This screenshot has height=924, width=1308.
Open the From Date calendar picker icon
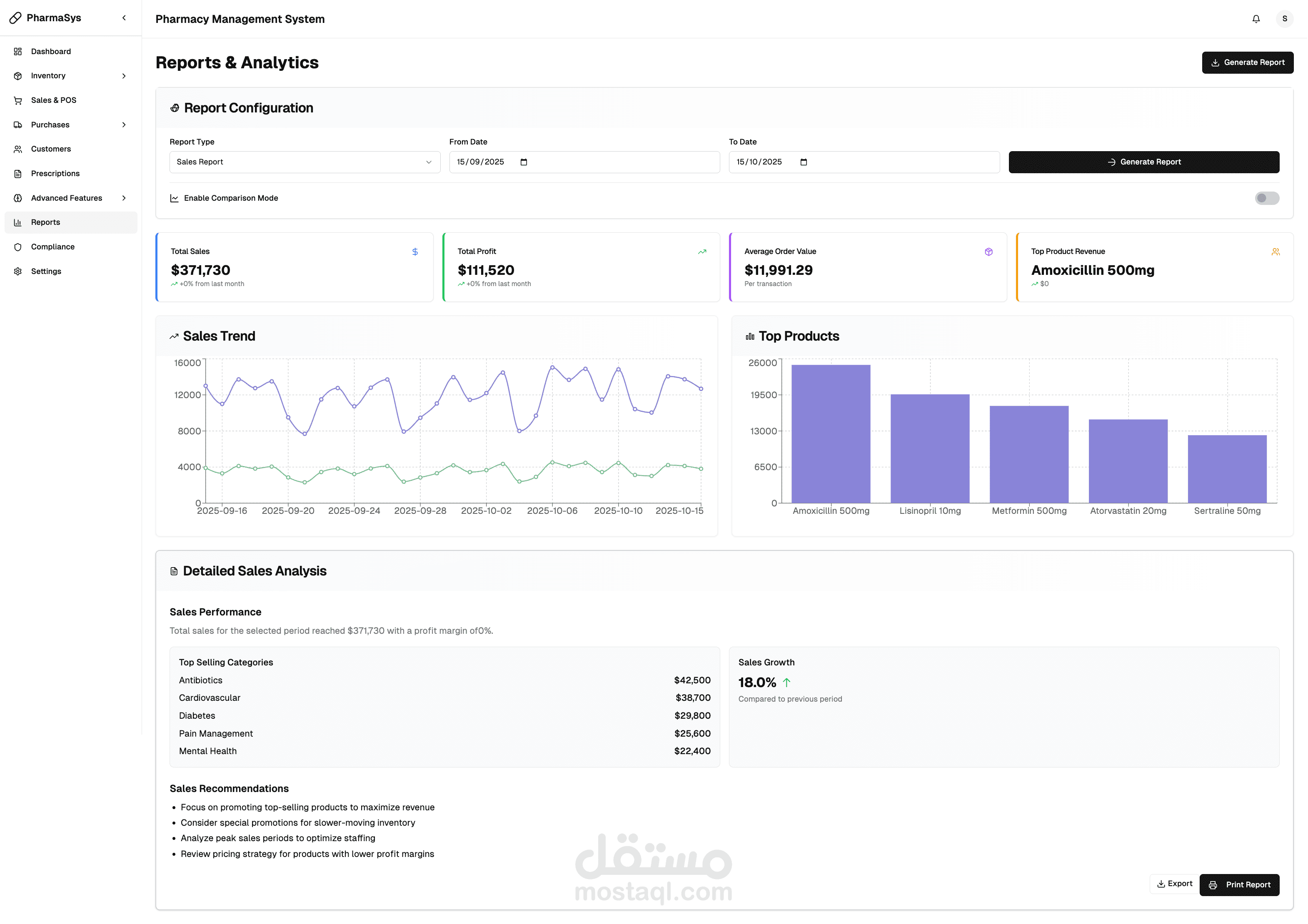(x=524, y=162)
